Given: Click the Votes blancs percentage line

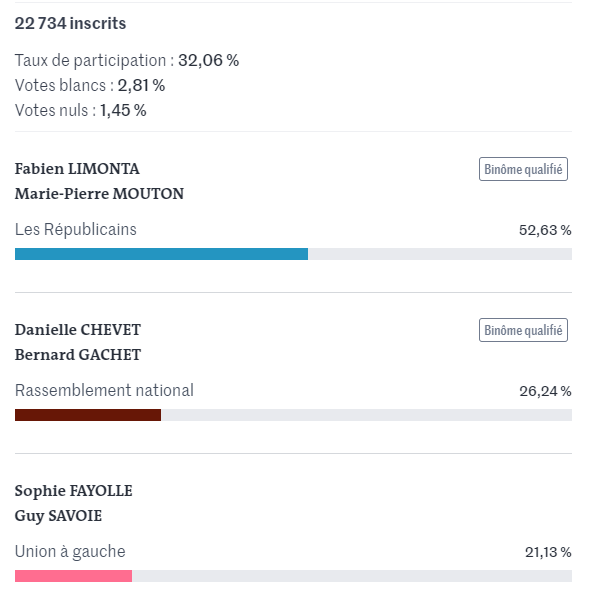Looking at the screenshot, I should coord(90,85).
